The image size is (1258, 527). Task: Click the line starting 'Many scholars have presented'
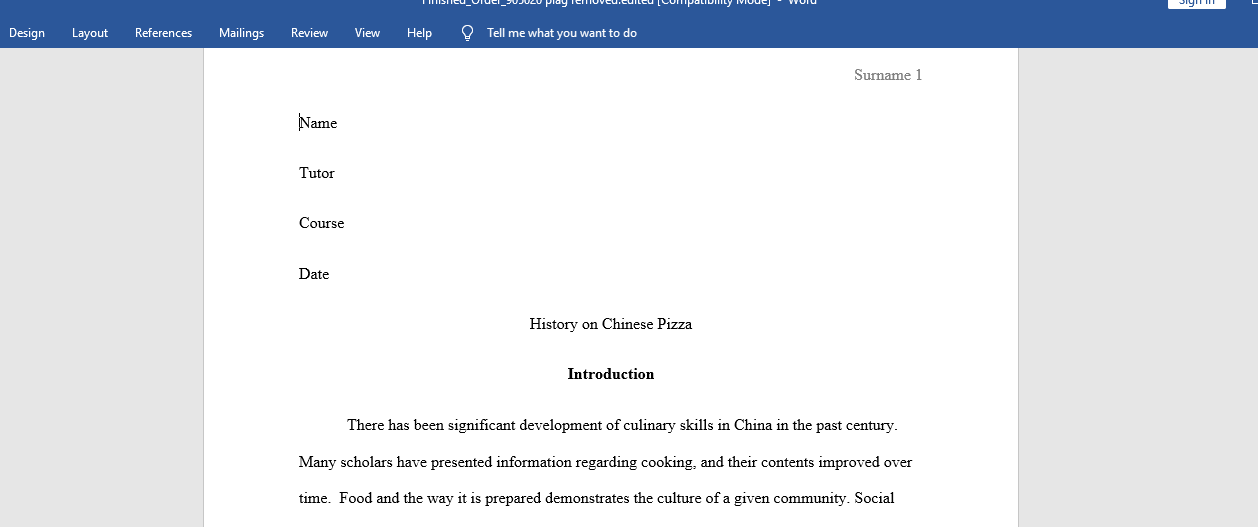[605, 462]
